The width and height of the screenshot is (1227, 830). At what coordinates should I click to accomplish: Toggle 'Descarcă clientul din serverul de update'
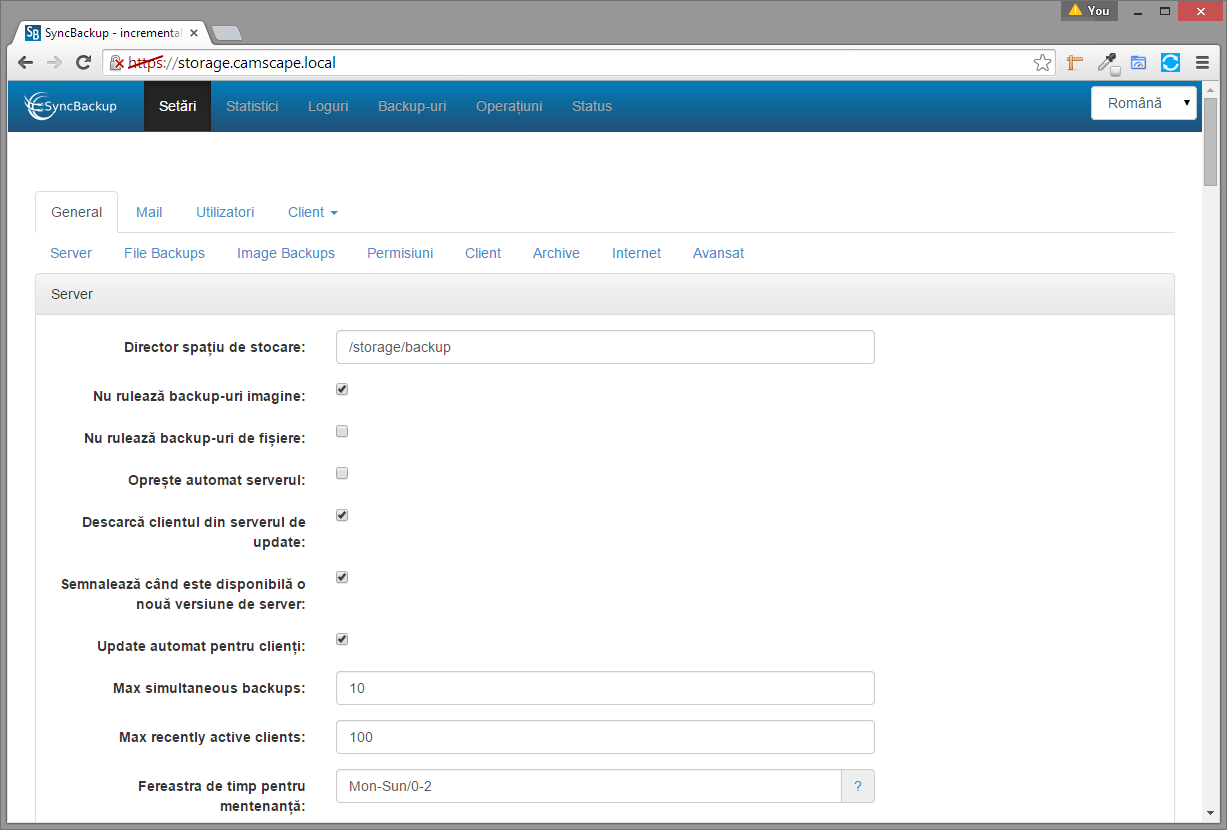[342, 515]
